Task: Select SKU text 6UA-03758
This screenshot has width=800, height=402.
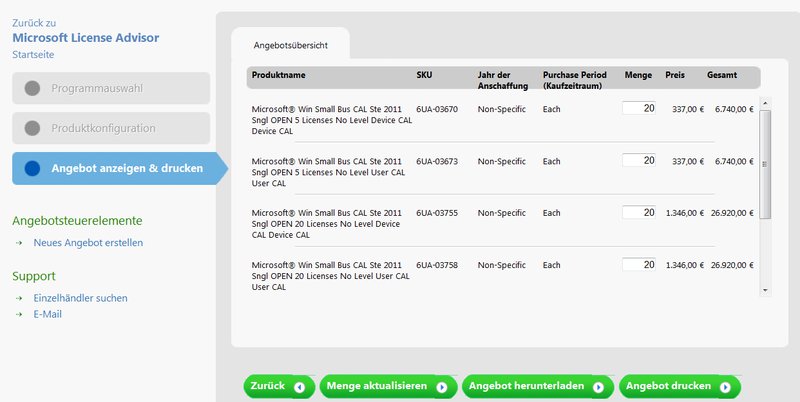Action: 437,265
